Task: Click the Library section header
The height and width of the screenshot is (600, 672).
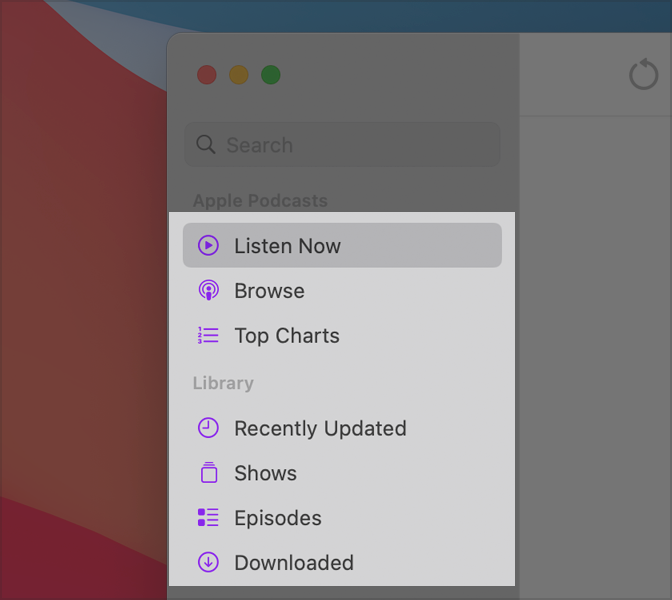Action: (223, 383)
